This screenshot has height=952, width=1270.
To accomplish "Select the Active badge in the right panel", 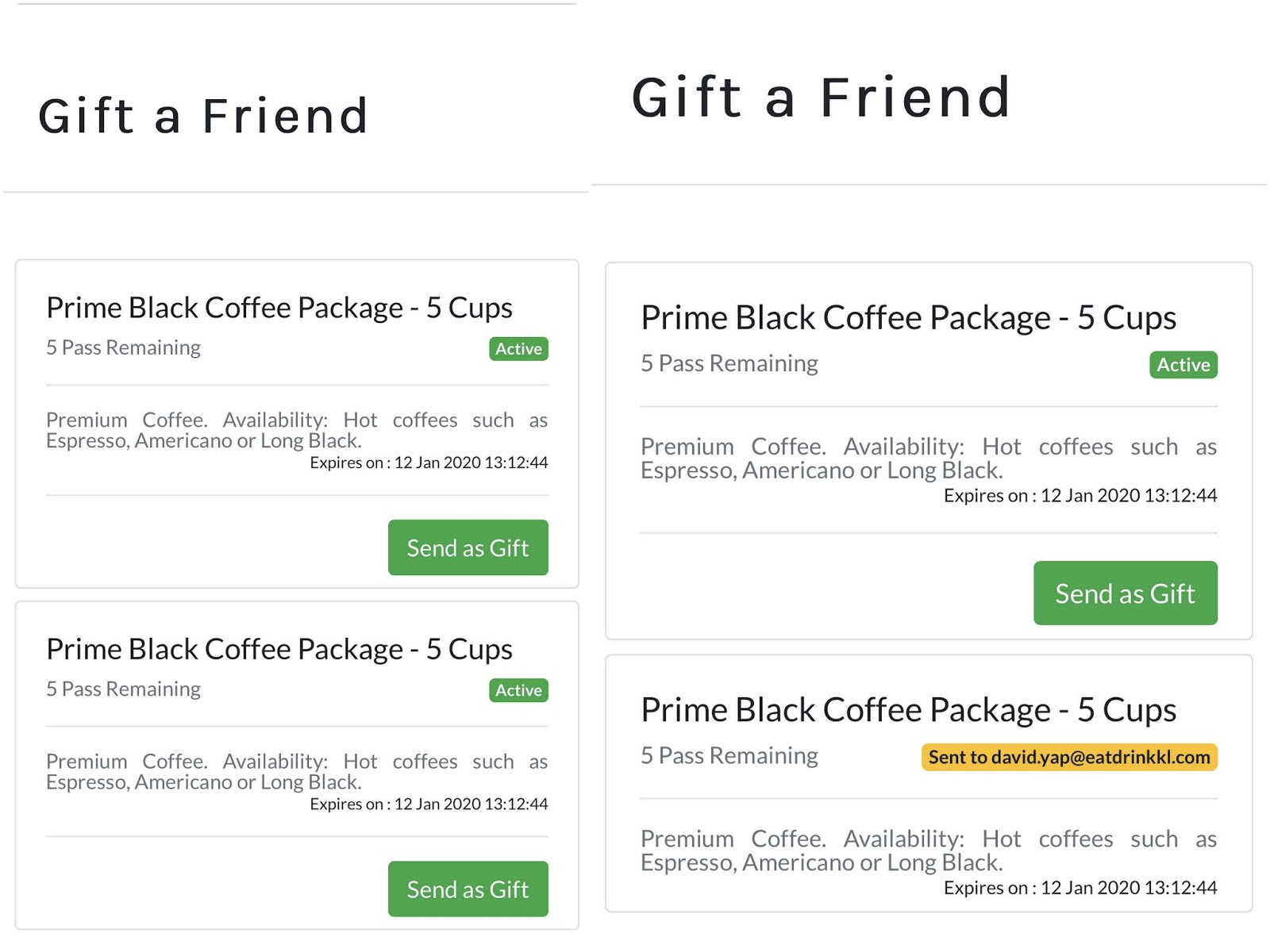I will point(1183,365).
